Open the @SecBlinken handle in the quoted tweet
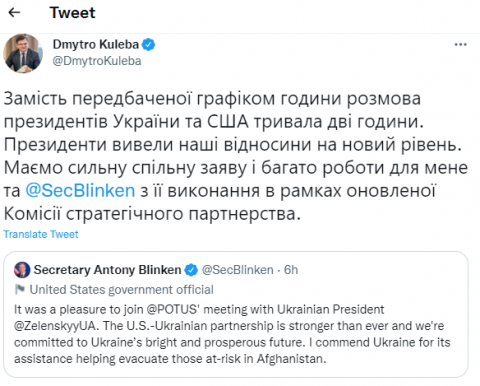 point(237,270)
